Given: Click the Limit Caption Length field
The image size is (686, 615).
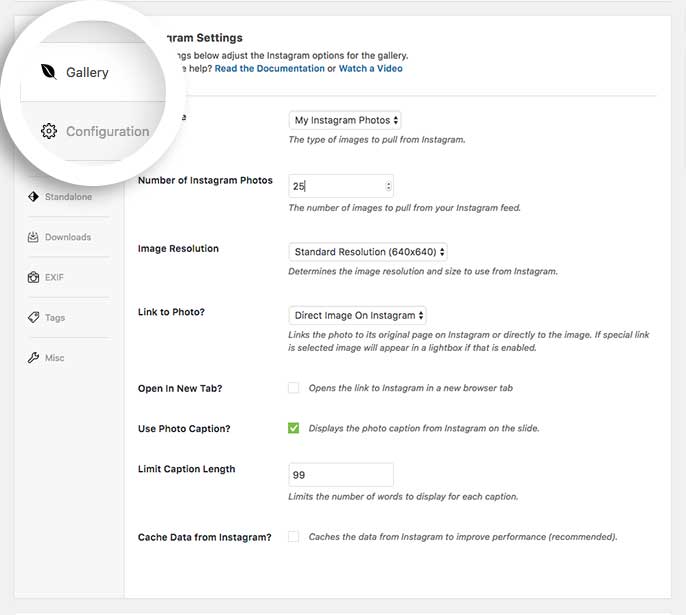Looking at the screenshot, I should (x=341, y=475).
